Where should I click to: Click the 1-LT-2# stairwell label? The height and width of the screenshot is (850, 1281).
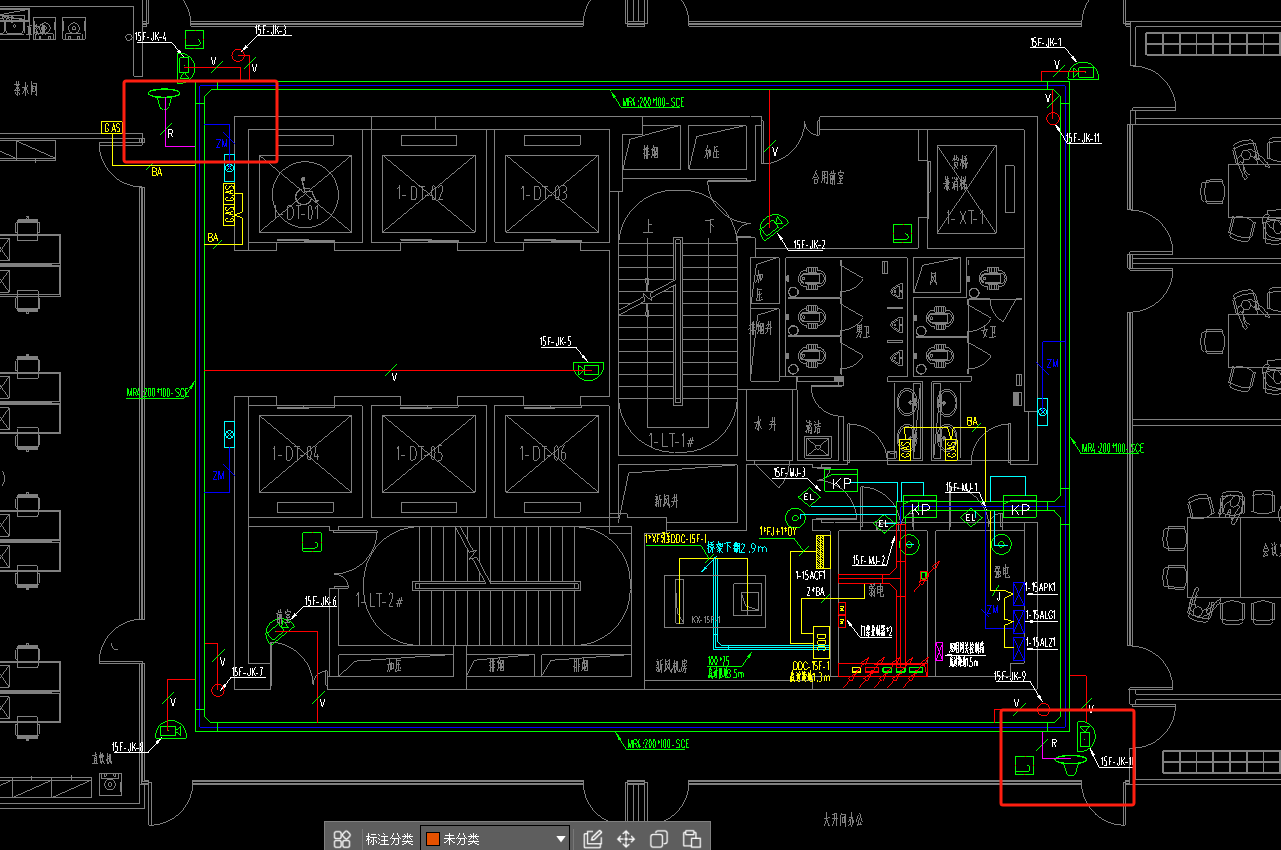click(x=379, y=601)
